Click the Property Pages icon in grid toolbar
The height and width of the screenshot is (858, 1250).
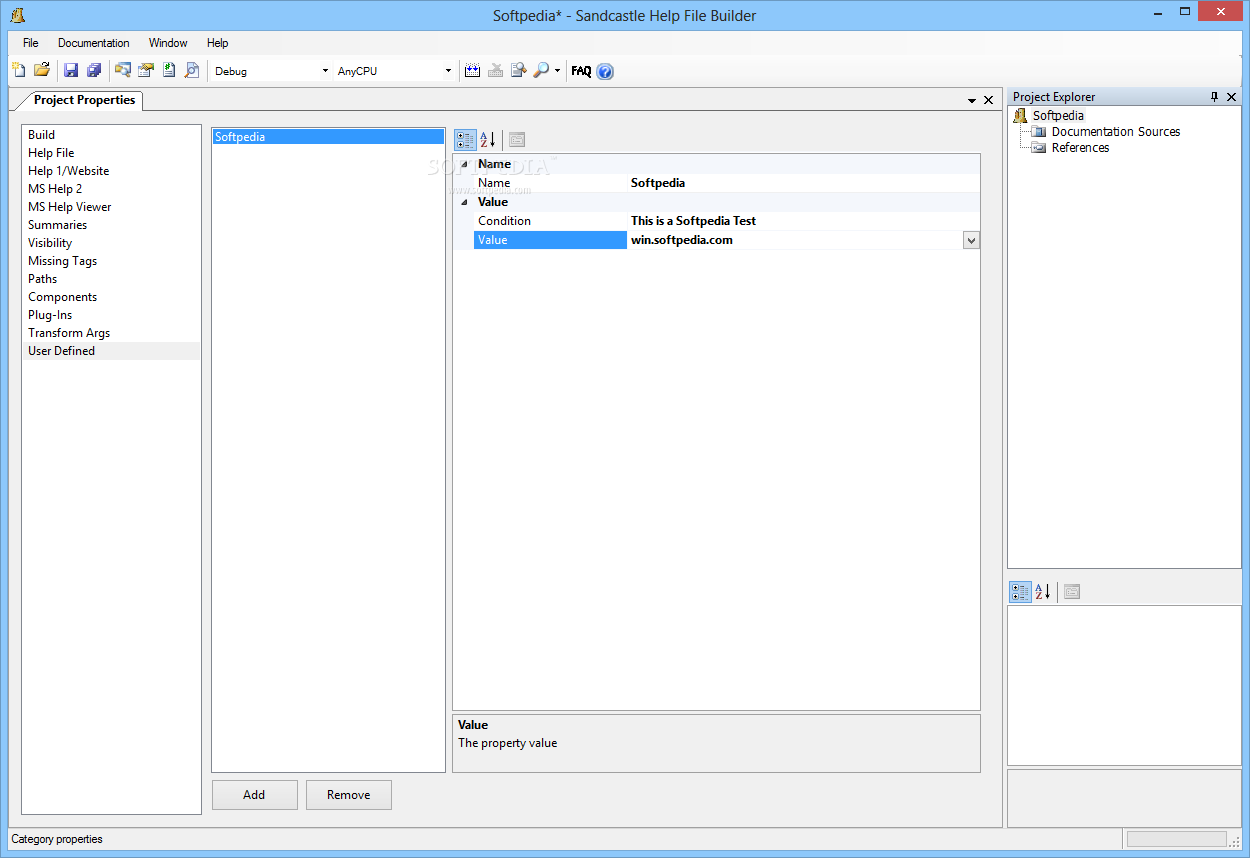517,140
